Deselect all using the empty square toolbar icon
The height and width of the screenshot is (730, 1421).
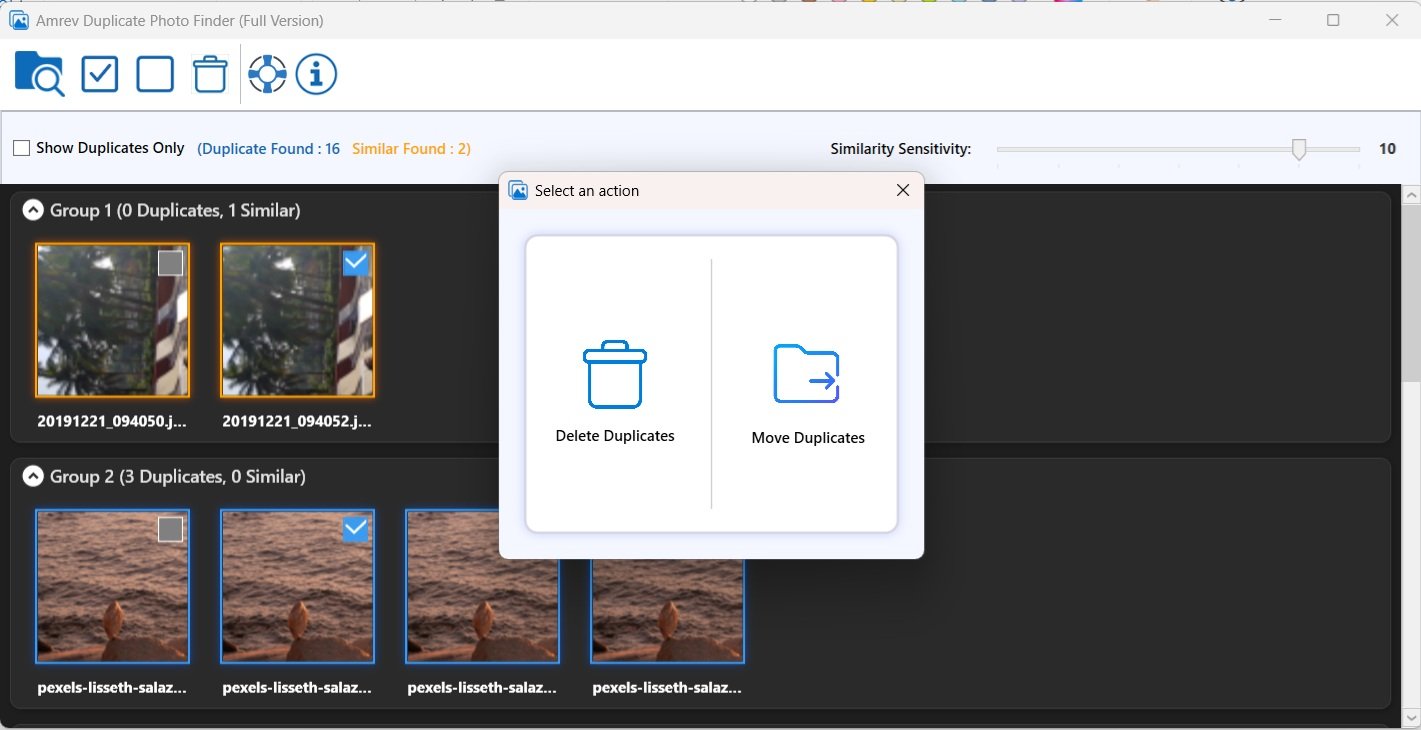click(154, 73)
